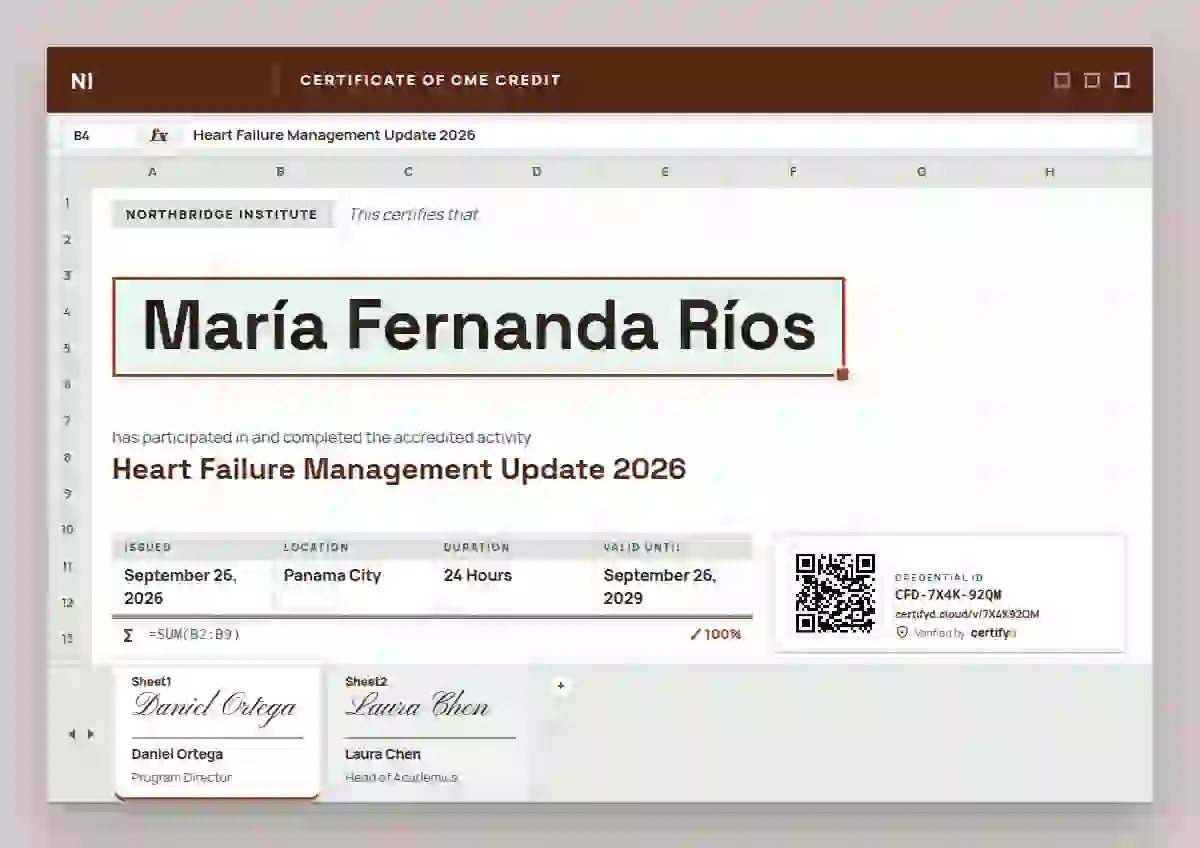Select column header A
Viewport: 1200px width, 848px height.
tap(152, 172)
